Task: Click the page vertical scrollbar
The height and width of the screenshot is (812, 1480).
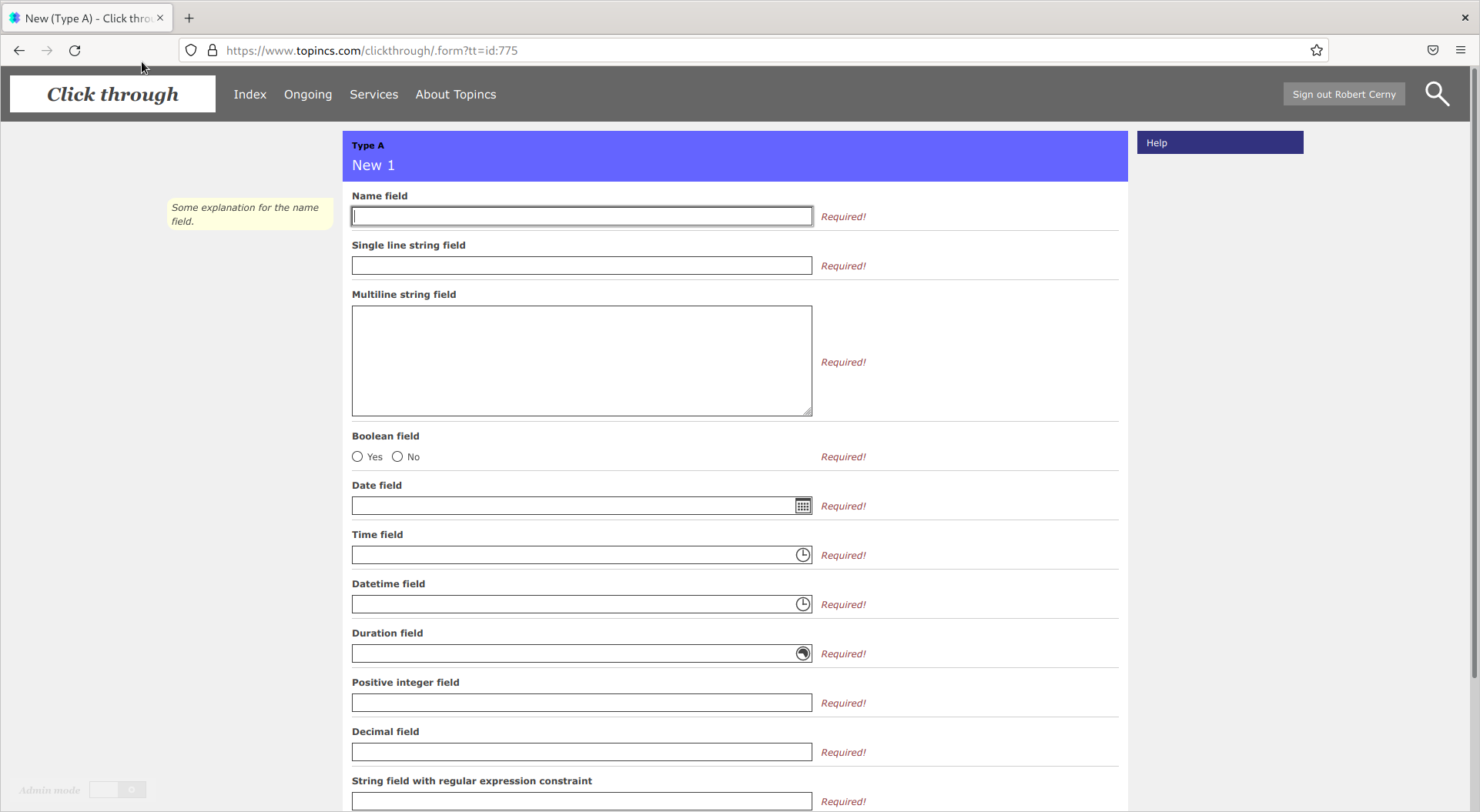Action: coord(1474,385)
